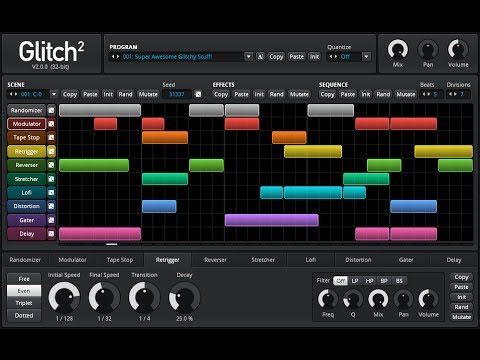
Task: Click the program name field
Action: (182, 57)
